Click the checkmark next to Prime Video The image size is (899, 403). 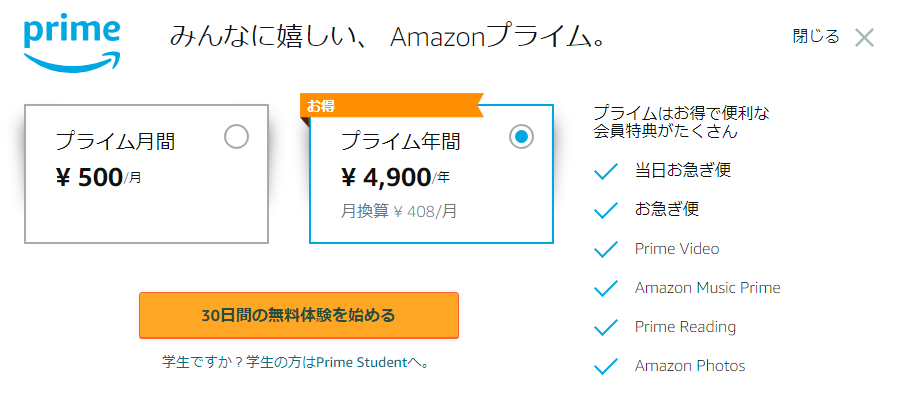tap(606, 249)
